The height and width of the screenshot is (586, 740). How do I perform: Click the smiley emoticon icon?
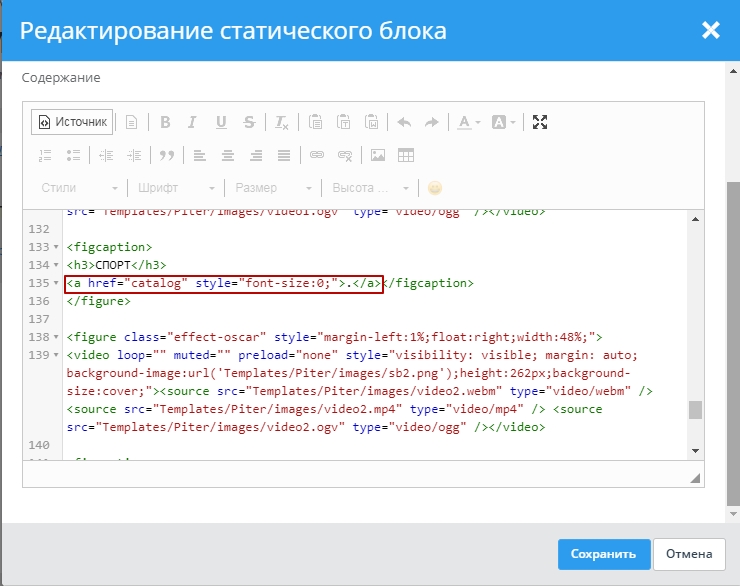435,188
